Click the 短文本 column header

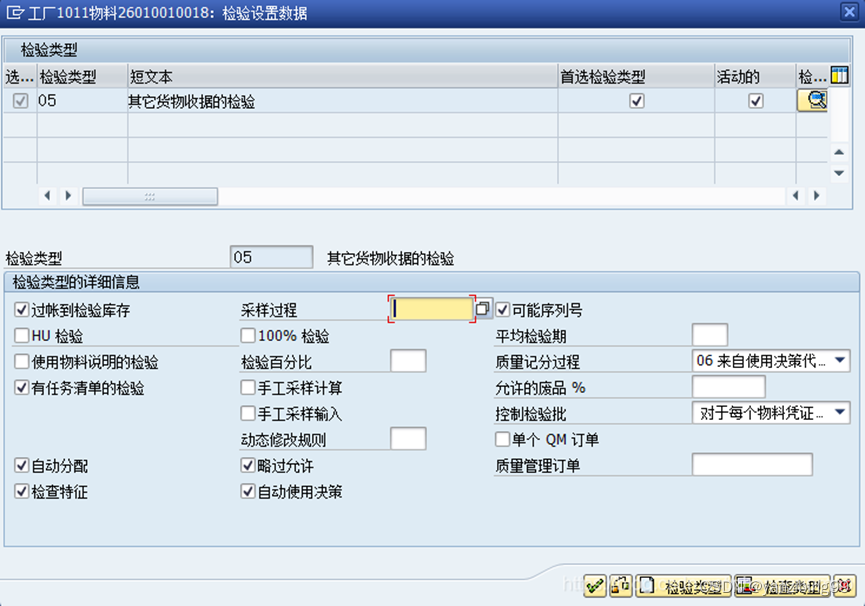pos(343,77)
